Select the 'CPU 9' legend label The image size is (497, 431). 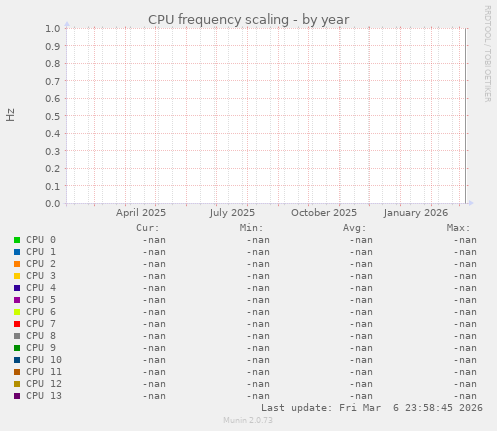41,348
